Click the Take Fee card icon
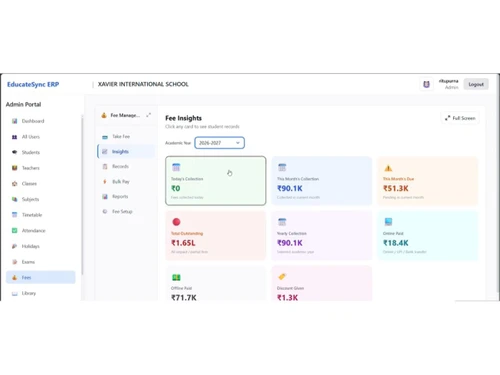Image resolution: width=500 pixels, height=375 pixels. pyautogui.click(x=105, y=137)
